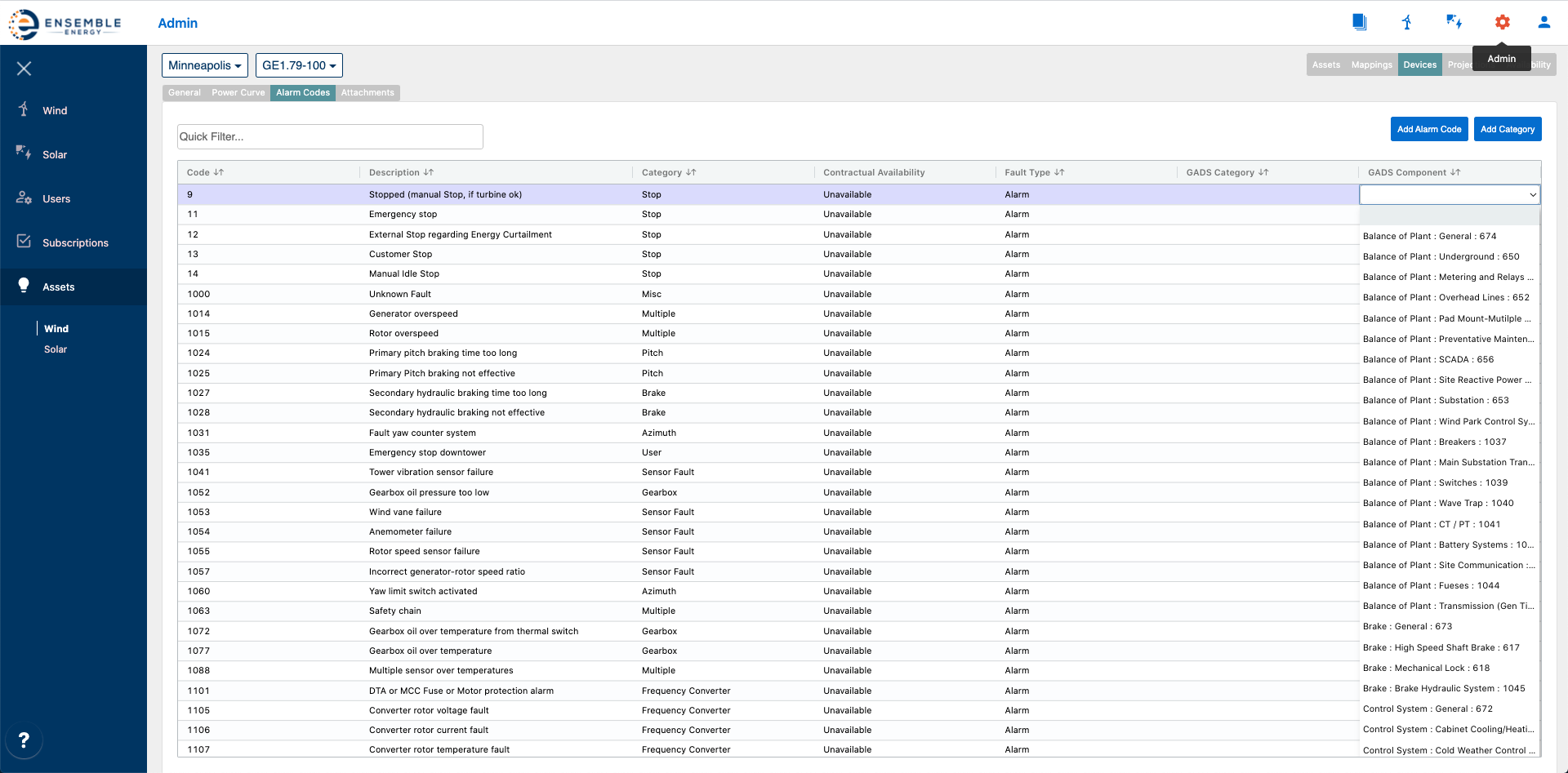The height and width of the screenshot is (773, 1568).
Task: Click the Add Category button
Action: (1507, 129)
